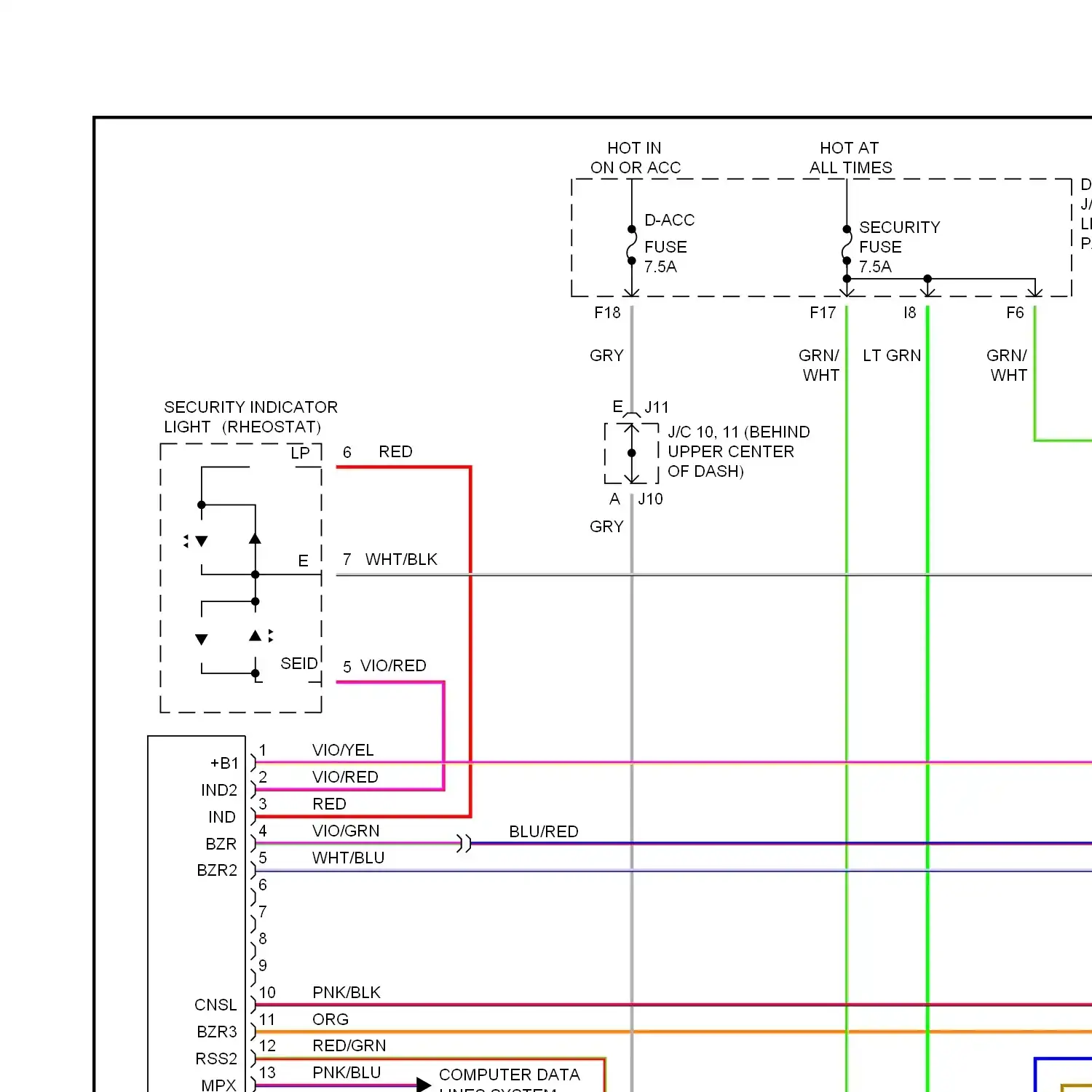Click the 'VIO/RED' wire label at pin 2

(x=345, y=777)
